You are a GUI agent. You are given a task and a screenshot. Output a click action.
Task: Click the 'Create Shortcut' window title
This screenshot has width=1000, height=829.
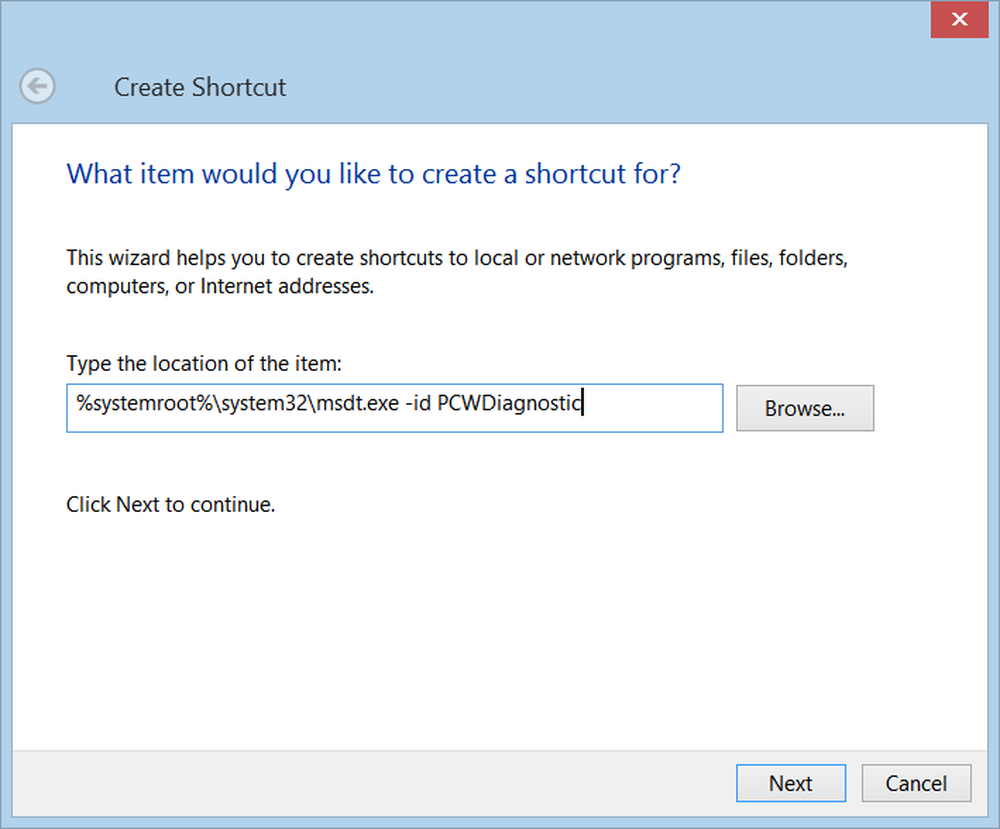[x=200, y=87]
